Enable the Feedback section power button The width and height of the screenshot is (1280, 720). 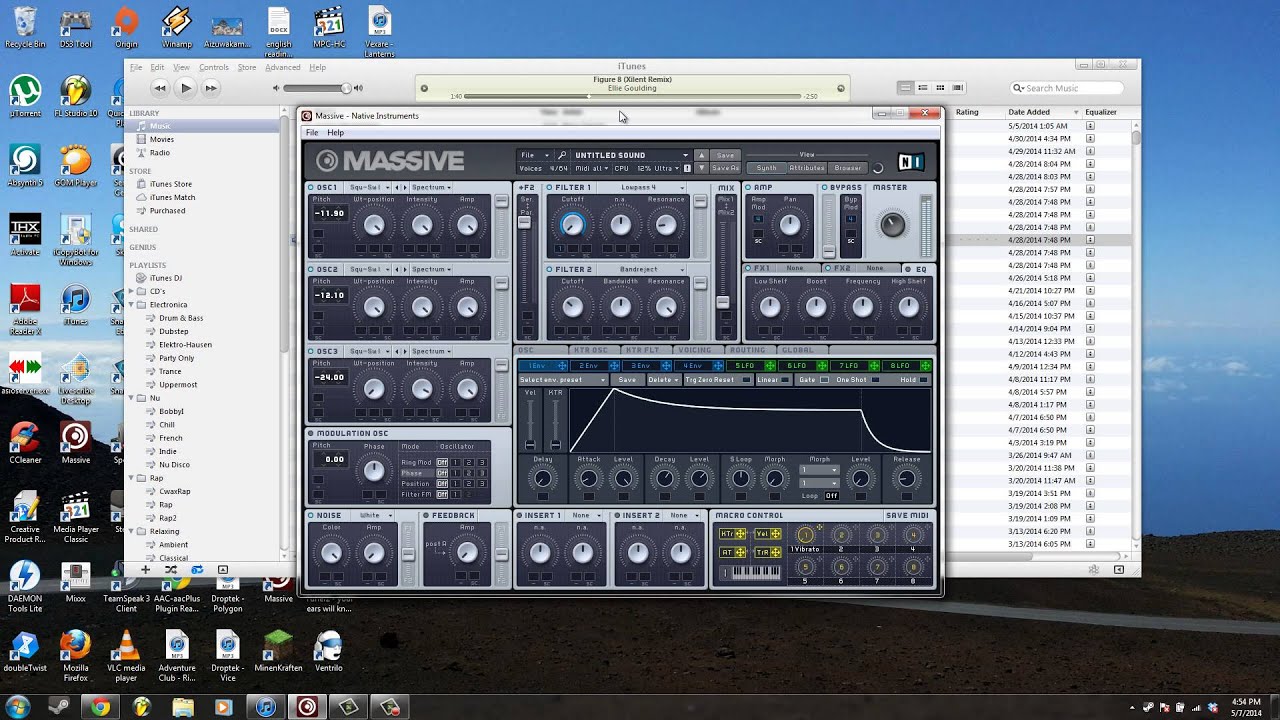coord(426,515)
